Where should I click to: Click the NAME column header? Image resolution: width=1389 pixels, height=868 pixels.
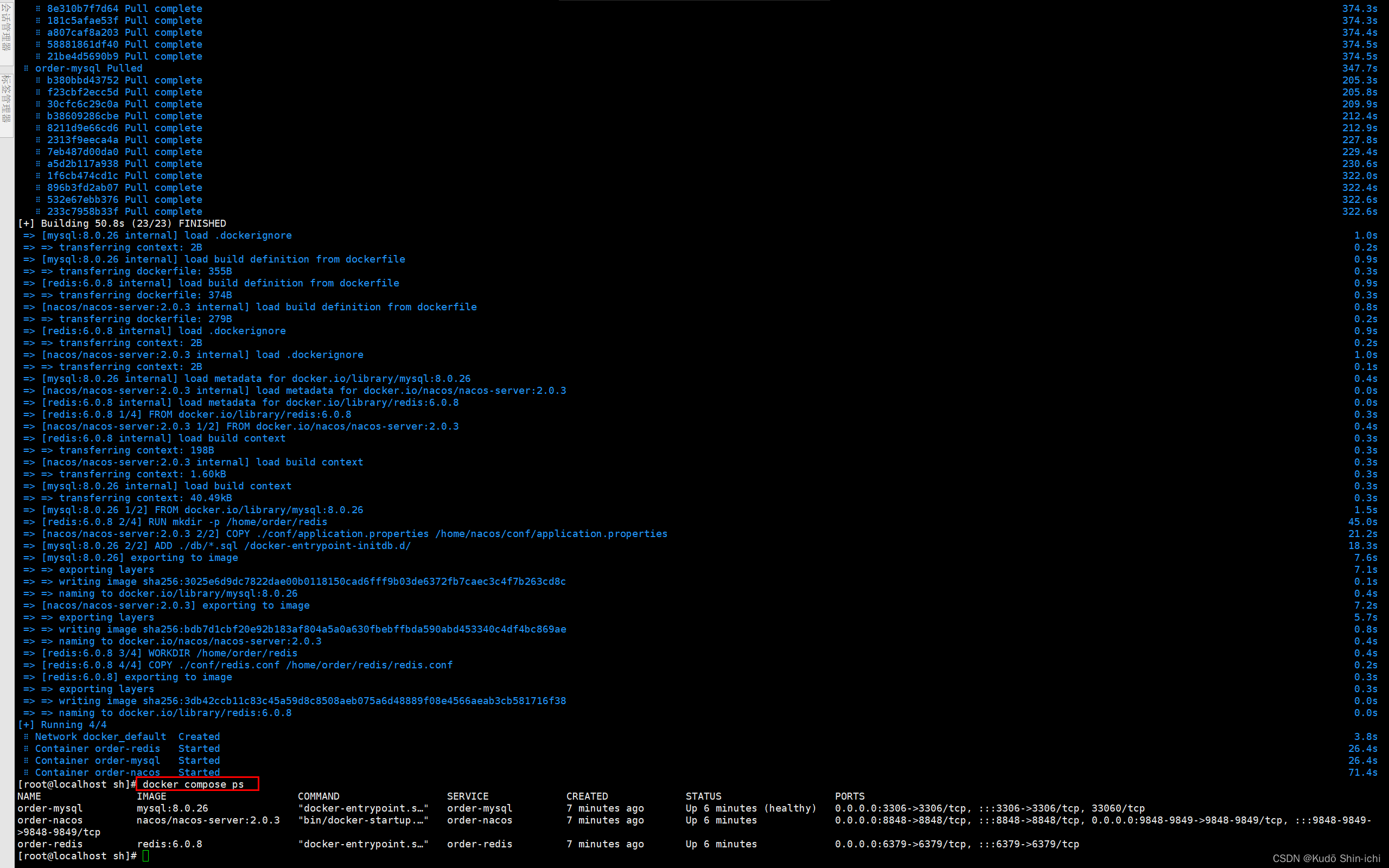(29, 796)
